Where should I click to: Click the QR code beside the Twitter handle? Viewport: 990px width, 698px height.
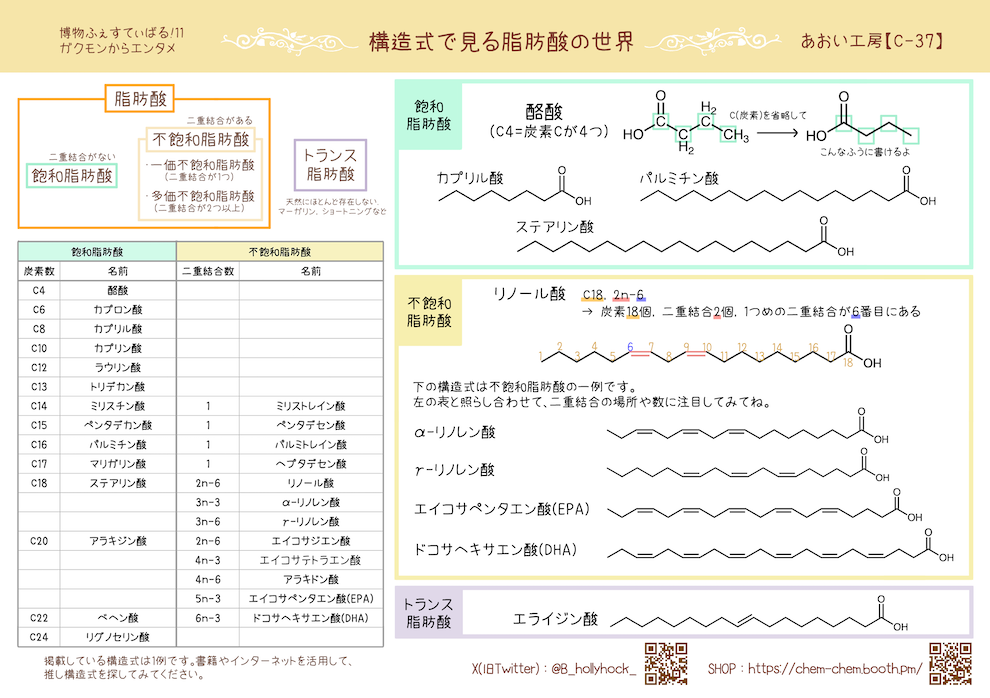(666, 663)
